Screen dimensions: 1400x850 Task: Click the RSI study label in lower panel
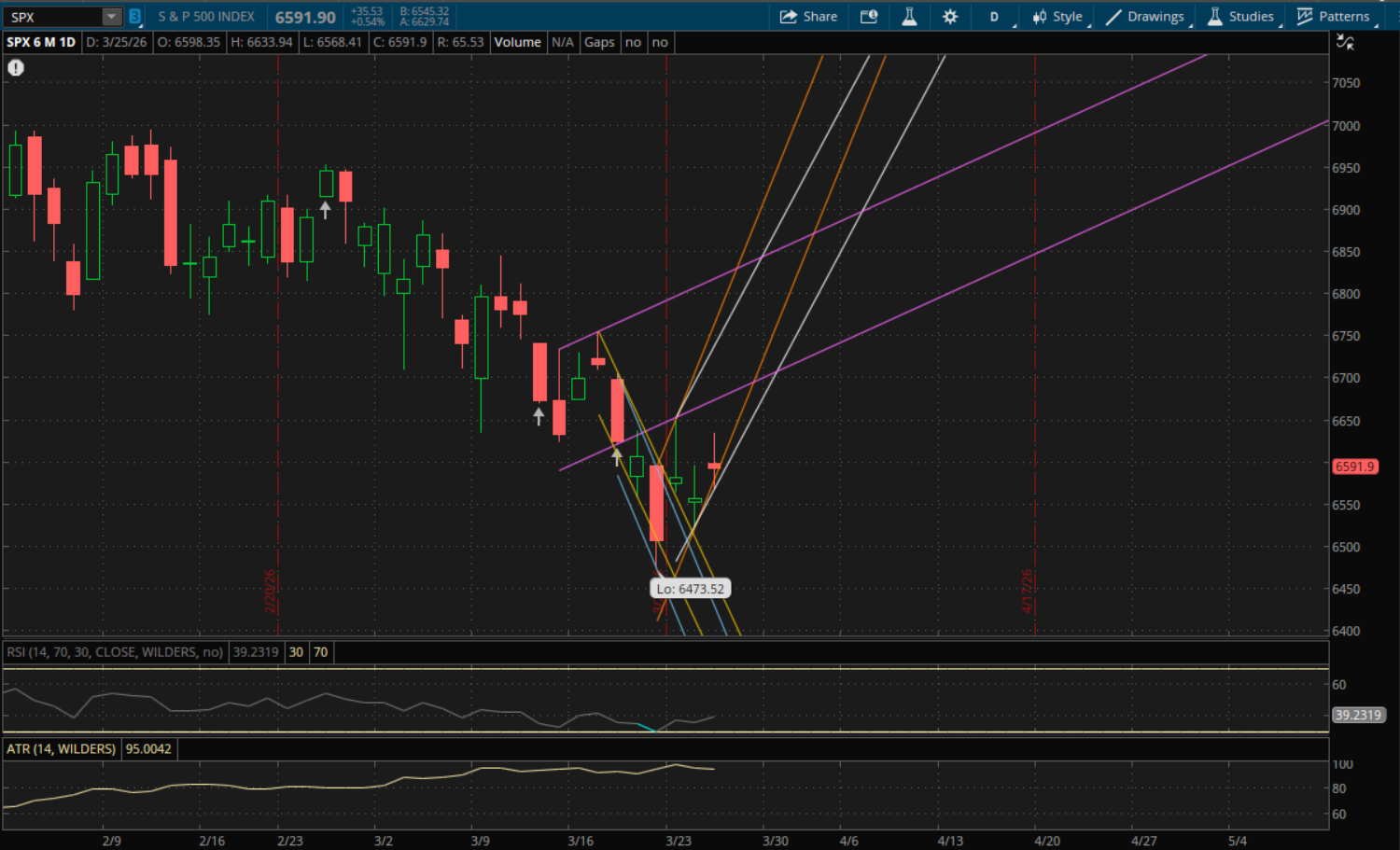pyautogui.click(x=115, y=652)
